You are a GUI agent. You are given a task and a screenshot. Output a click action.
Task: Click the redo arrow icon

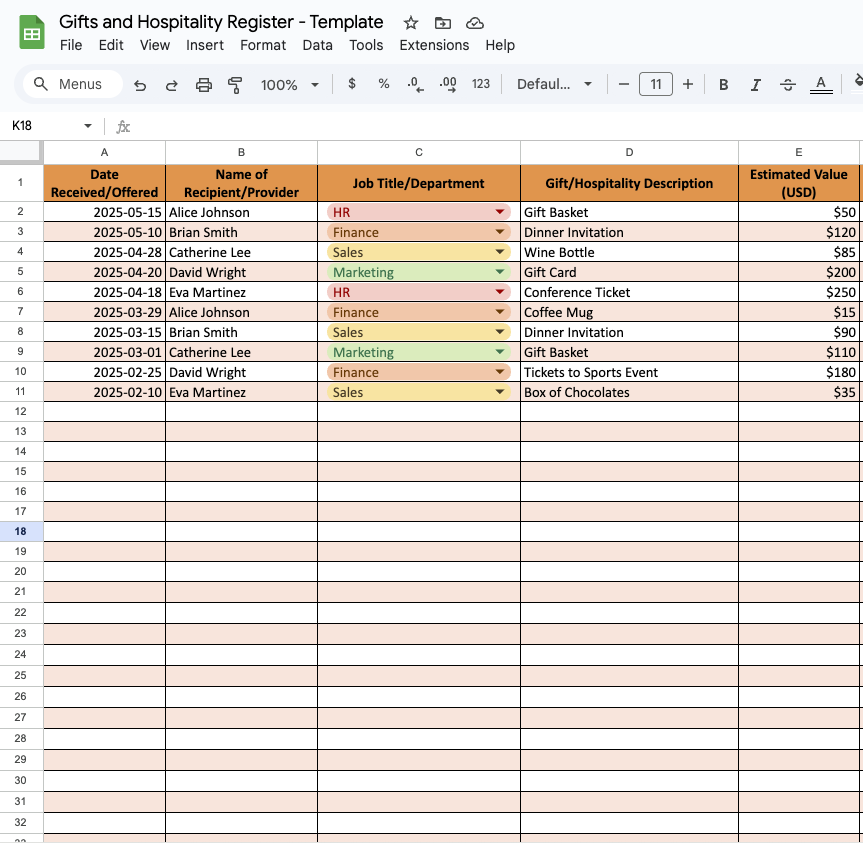point(171,85)
